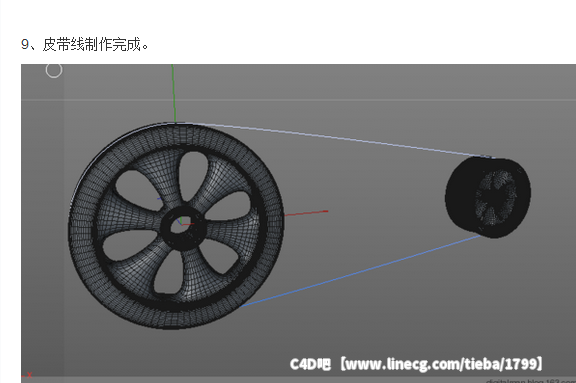This screenshot has height=383, width=576.
Task: Click the step 9 caption text '皮带线制作完成'
Action: (x=92, y=44)
